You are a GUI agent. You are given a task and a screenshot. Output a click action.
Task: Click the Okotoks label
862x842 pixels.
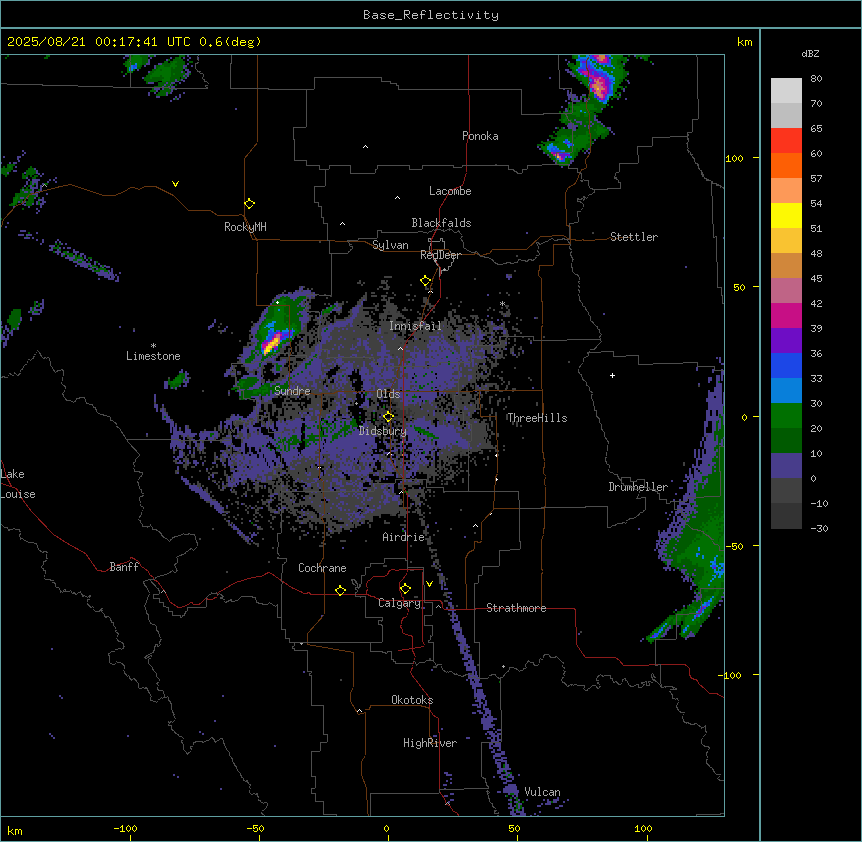pyautogui.click(x=412, y=700)
